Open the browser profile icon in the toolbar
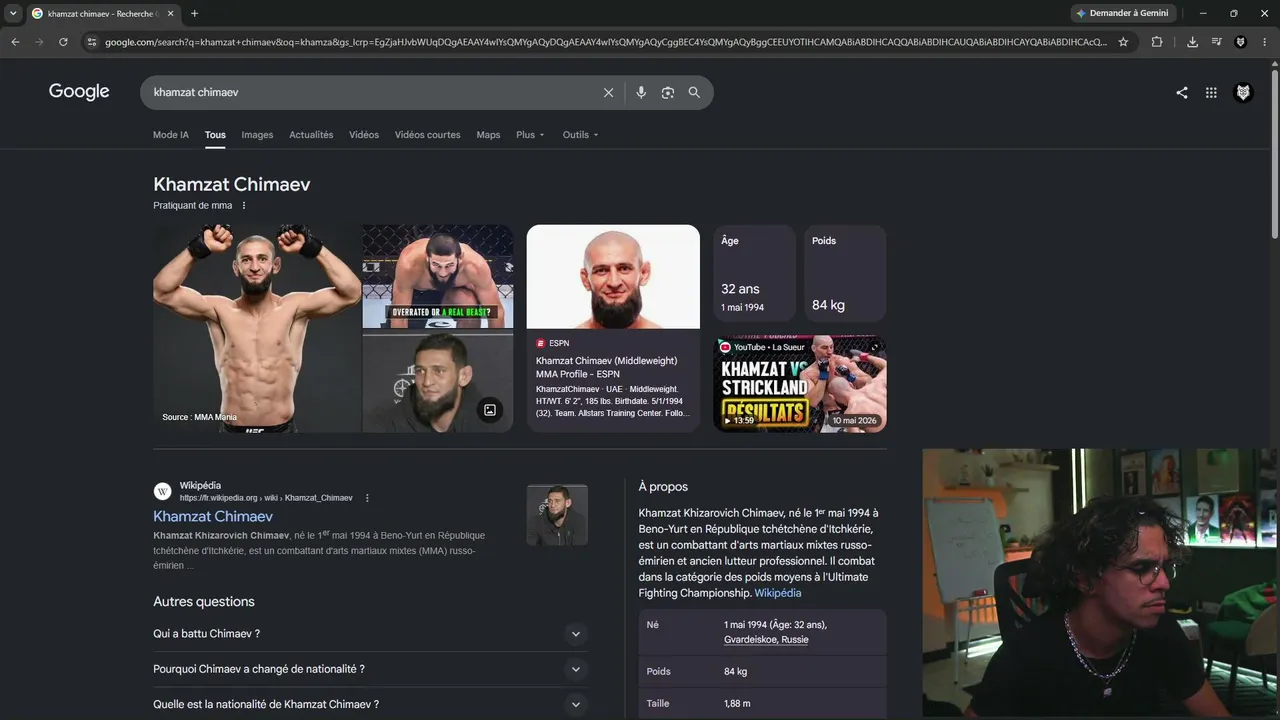Viewport: 1280px width, 720px height. pos(1241,42)
